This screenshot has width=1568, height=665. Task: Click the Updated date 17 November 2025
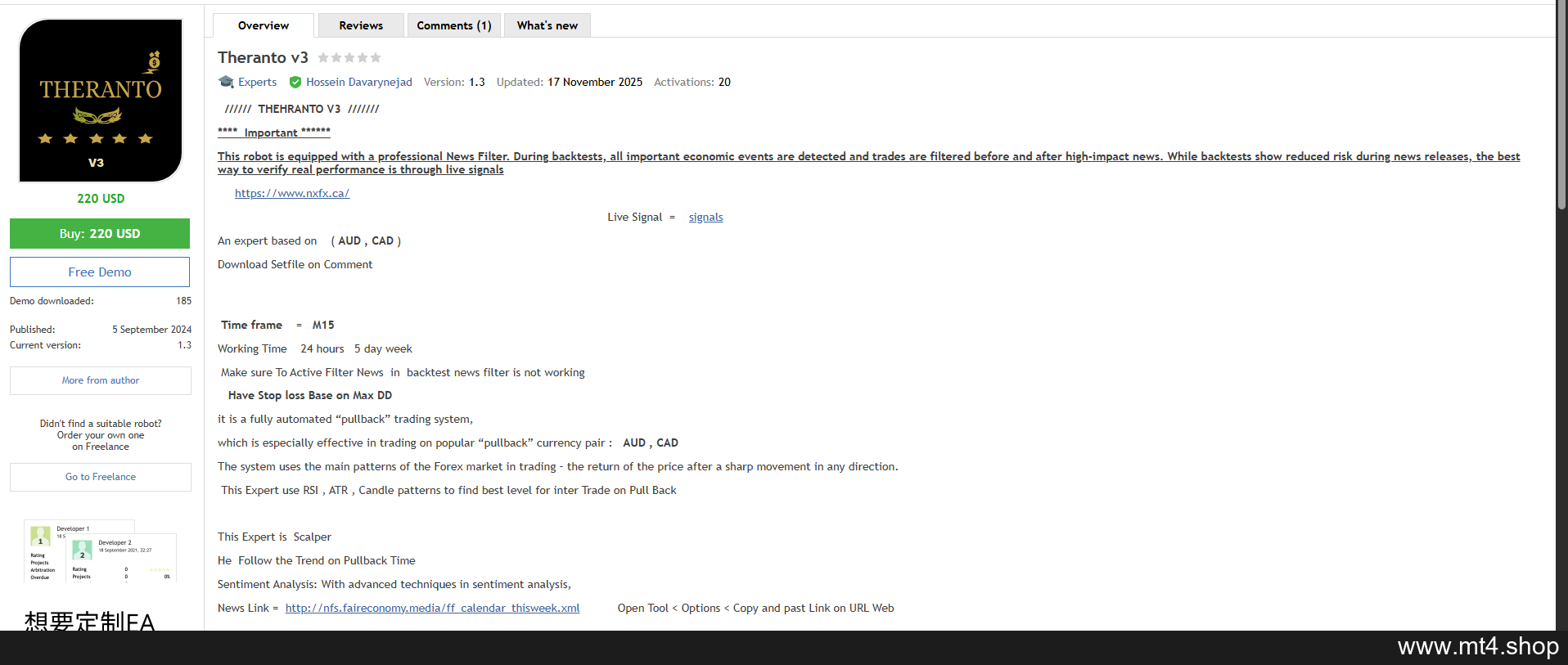595,82
